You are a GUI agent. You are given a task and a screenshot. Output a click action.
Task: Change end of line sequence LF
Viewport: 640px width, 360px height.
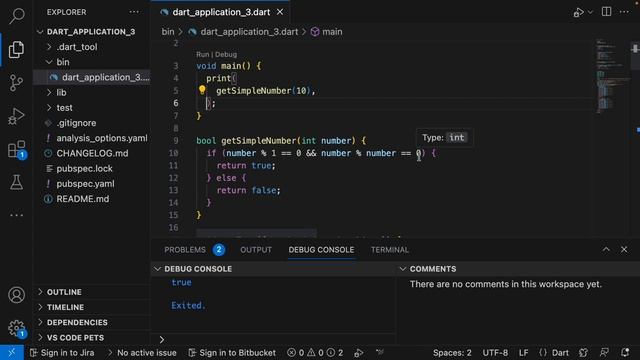pos(523,353)
